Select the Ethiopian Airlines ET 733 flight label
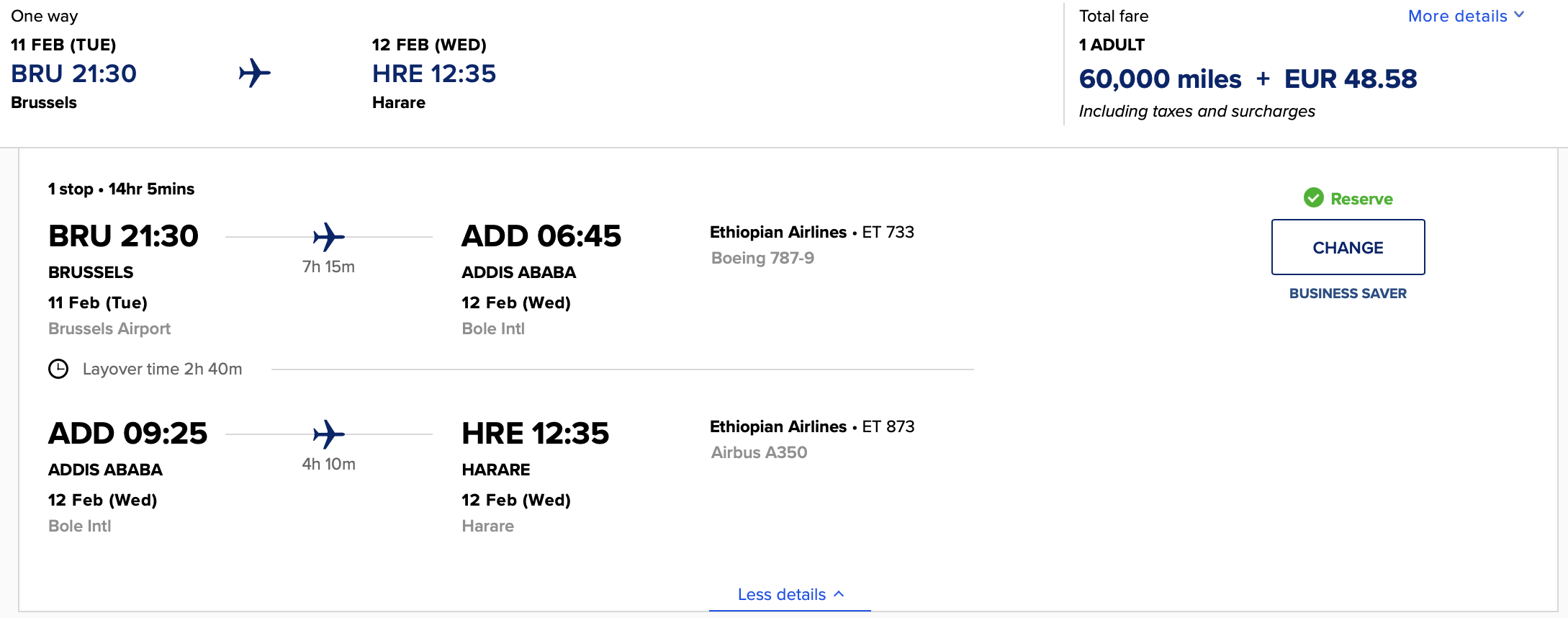The image size is (1568, 618). [x=811, y=232]
